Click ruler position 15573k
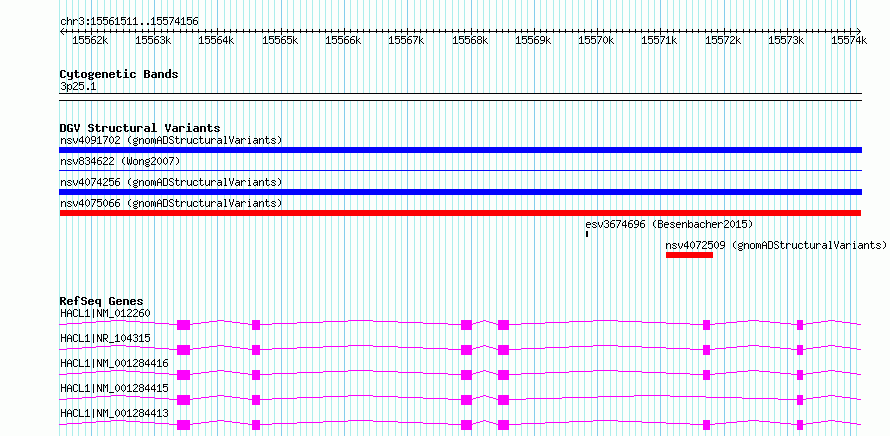The height and width of the screenshot is (436, 890). coord(787,40)
